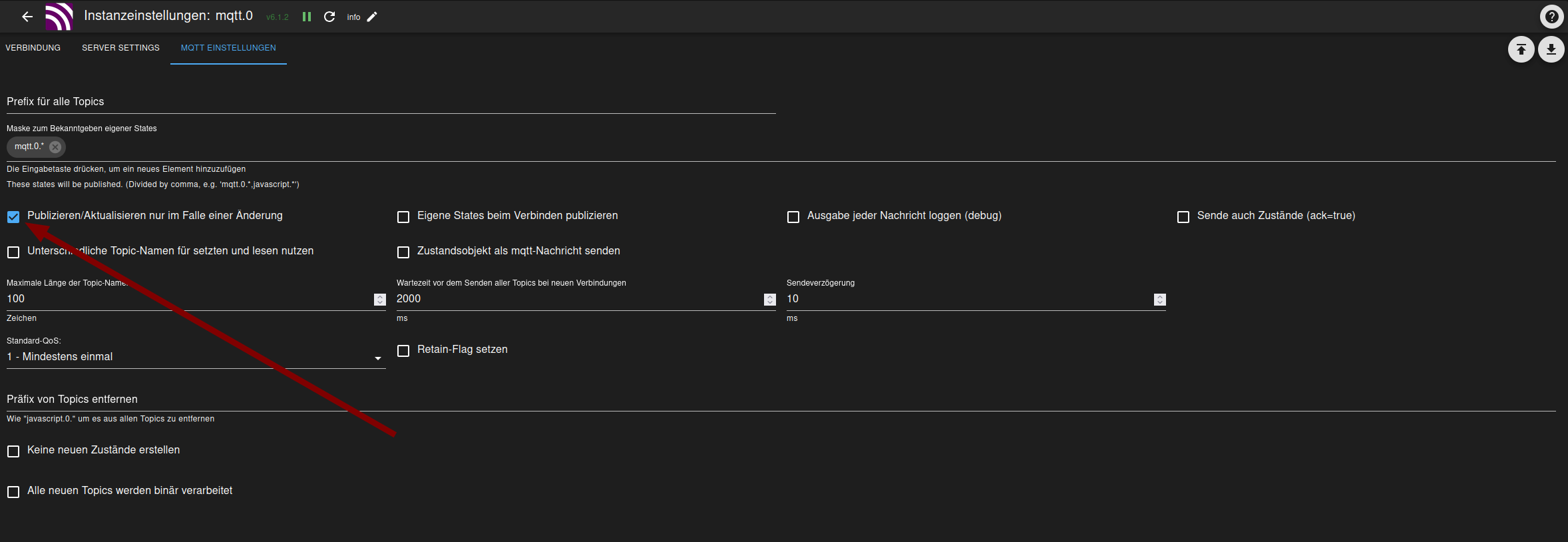Open the Server Settings tab
1568x542 pixels.
(120, 48)
